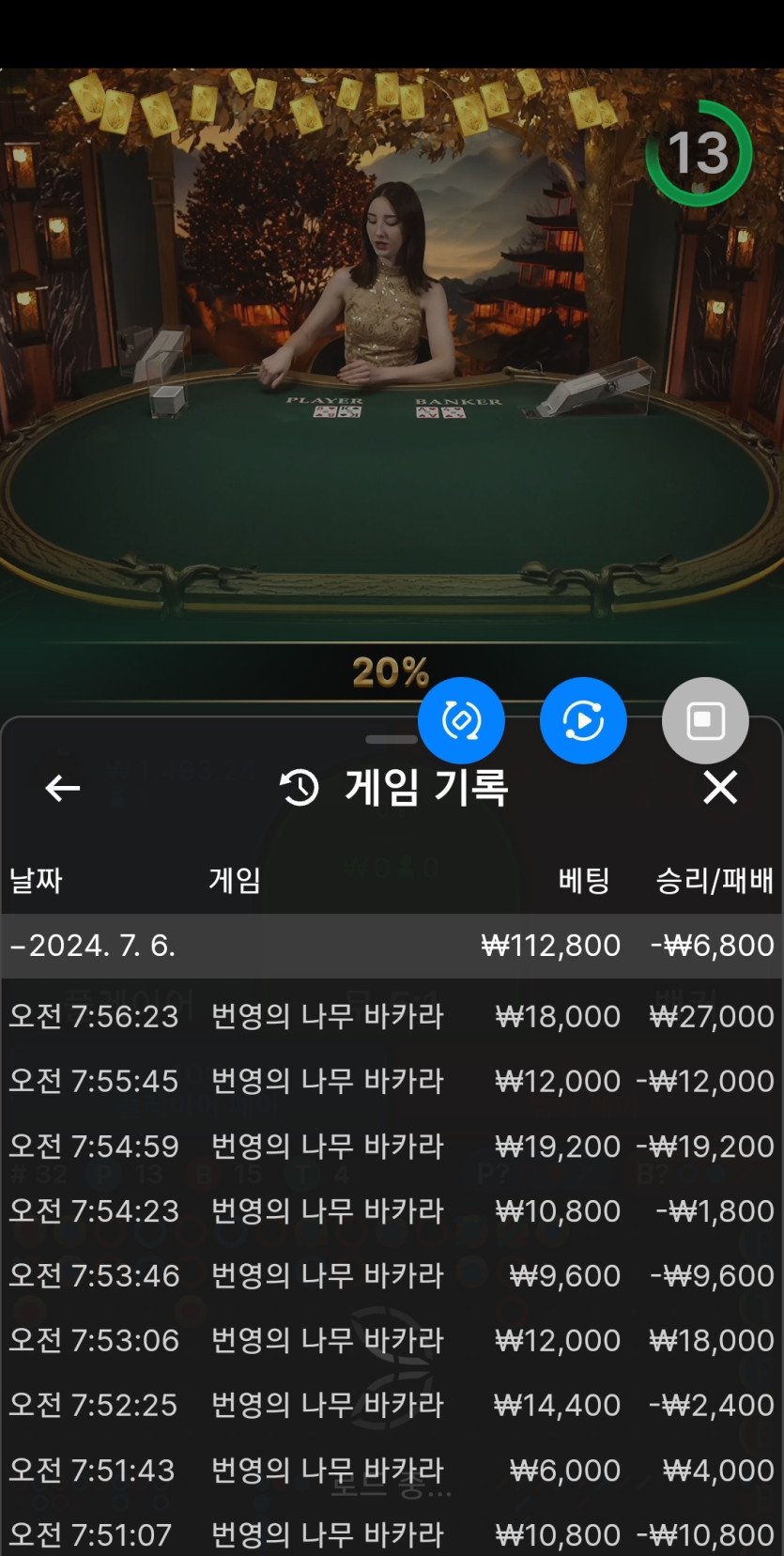Screen dimensions: 784x1556
Task: View the 오전 7:53:06 bet details
Action: click(x=392, y=1340)
